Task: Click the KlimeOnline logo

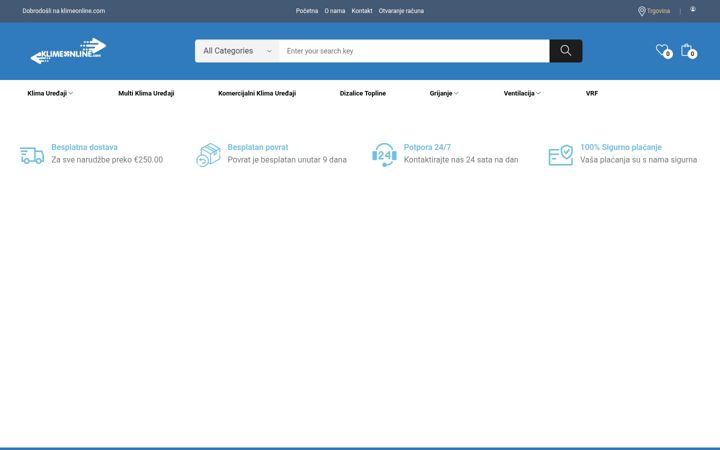Action: [x=68, y=51]
